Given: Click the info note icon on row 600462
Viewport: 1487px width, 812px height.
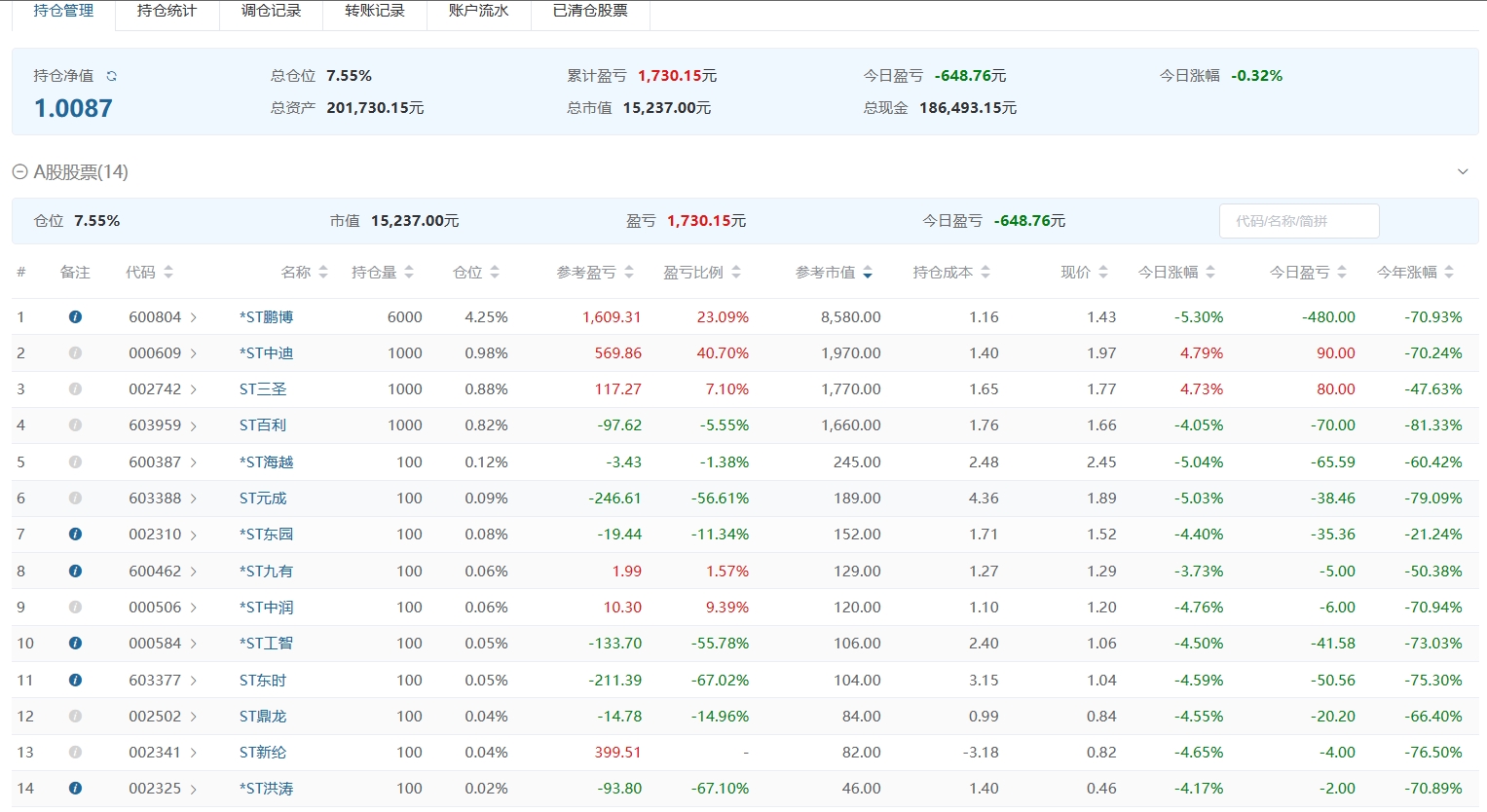Looking at the screenshot, I should click(75, 572).
